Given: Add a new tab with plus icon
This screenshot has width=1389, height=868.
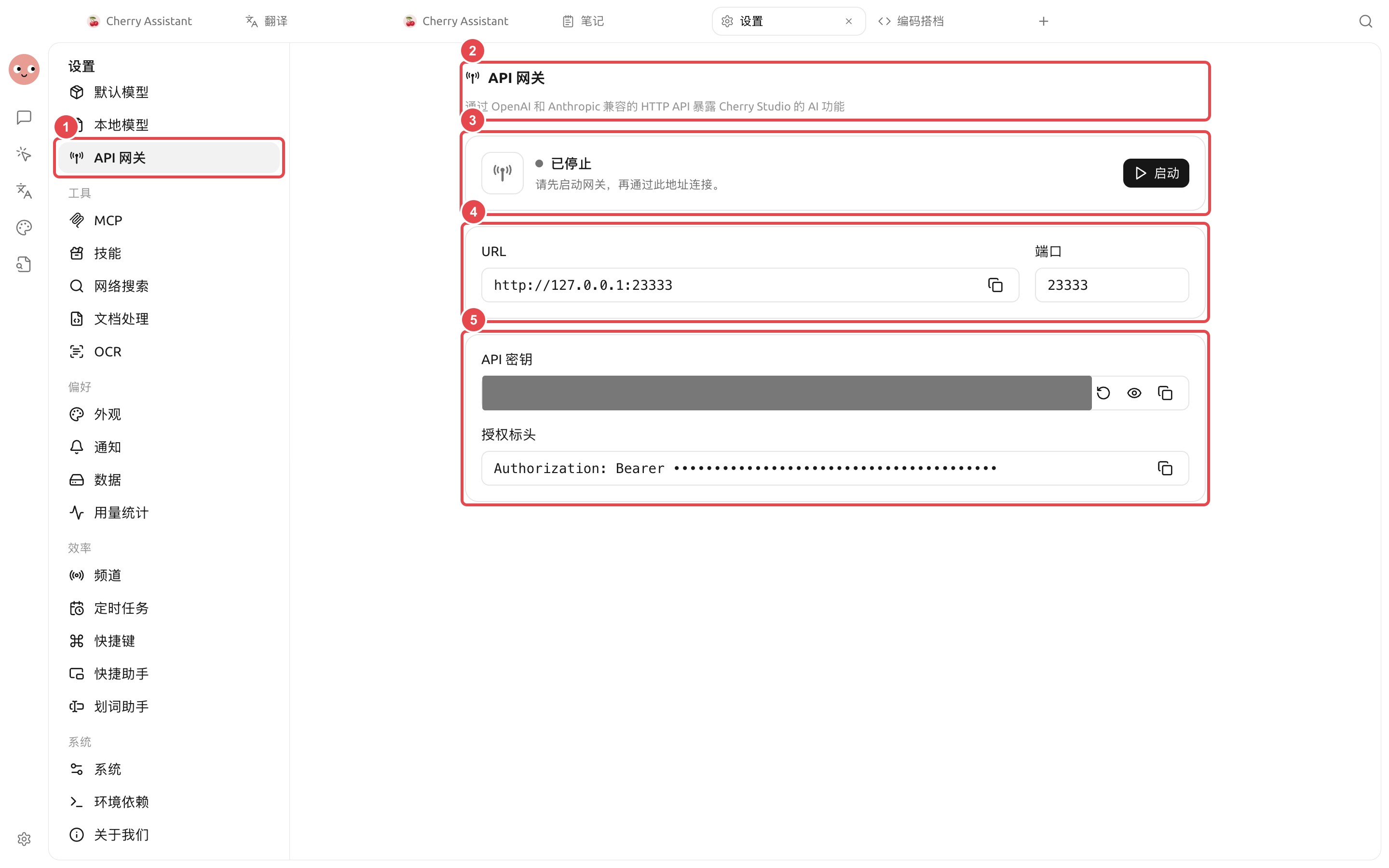Looking at the screenshot, I should [1044, 21].
